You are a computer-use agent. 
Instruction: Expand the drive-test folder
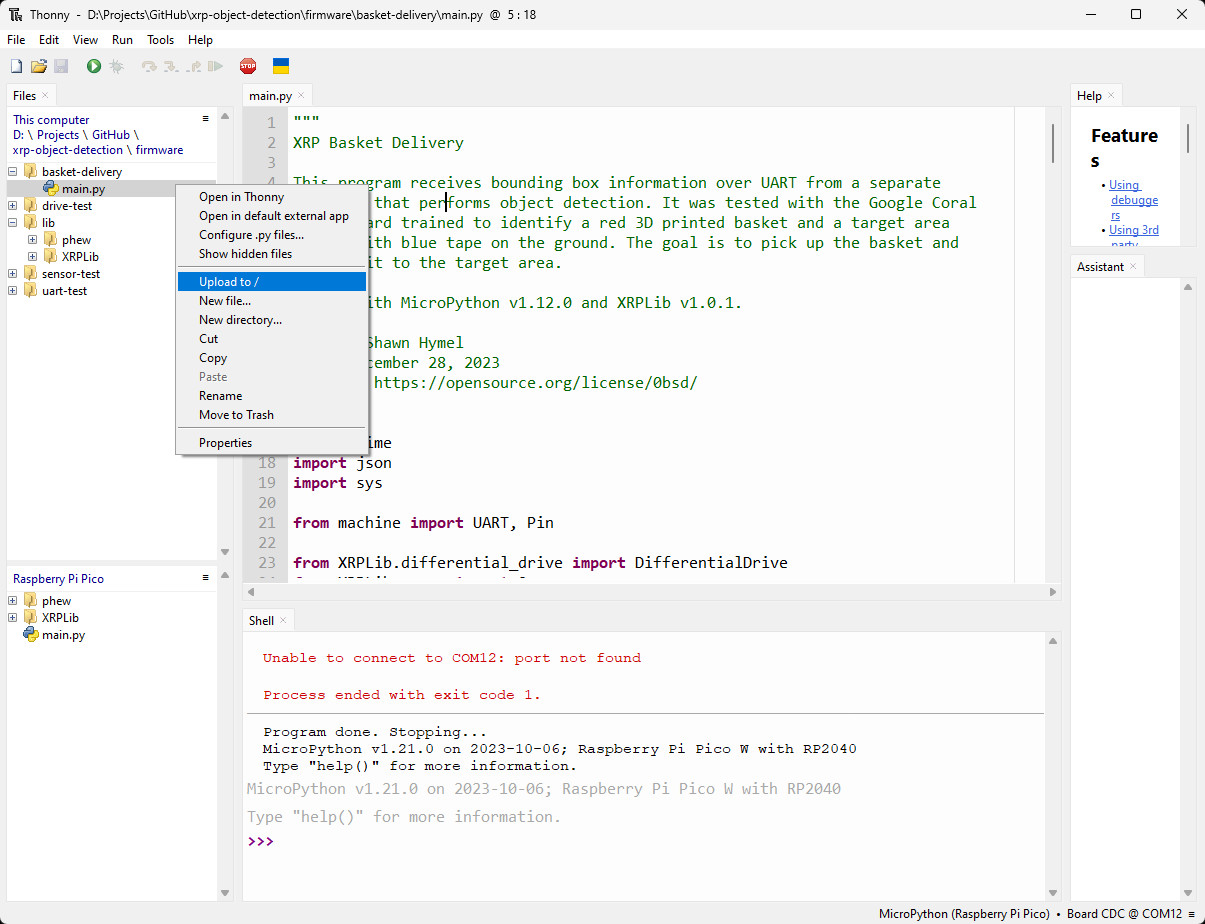(x=13, y=206)
